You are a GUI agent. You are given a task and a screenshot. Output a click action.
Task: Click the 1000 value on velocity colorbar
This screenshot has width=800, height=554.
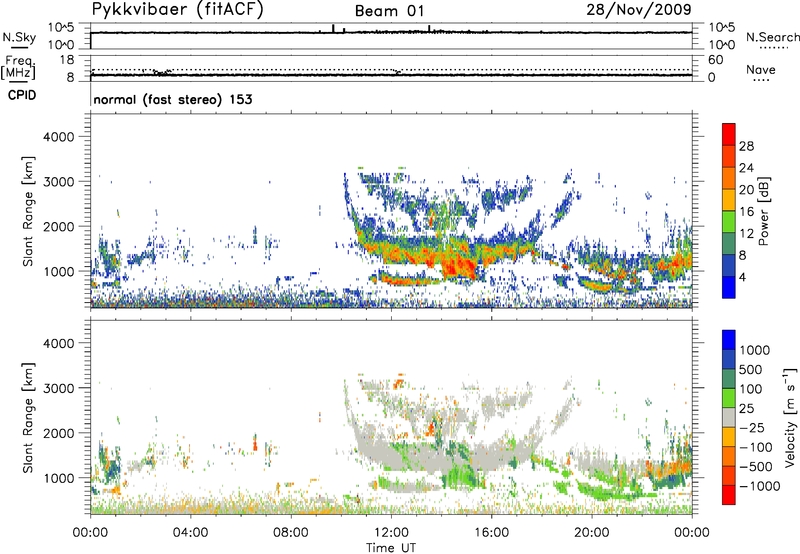755,350
